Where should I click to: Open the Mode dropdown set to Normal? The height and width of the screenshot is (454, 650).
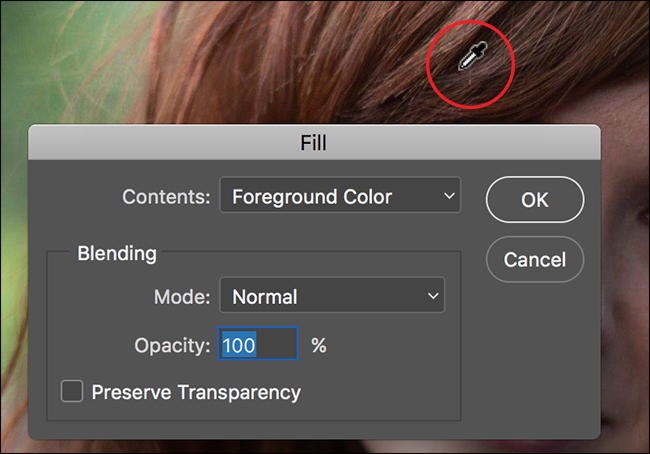pos(331,296)
